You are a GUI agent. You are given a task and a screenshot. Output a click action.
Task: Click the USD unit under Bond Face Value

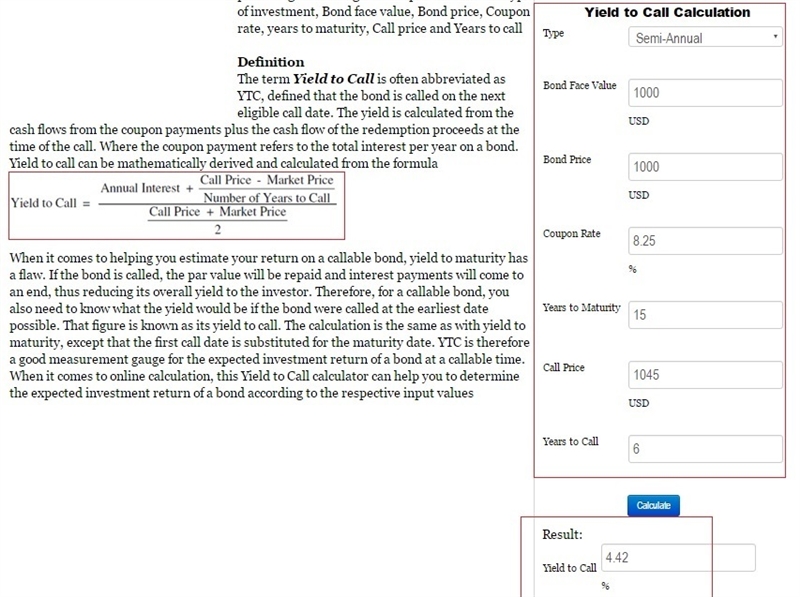pyautogui.click(x=639, y=121)
